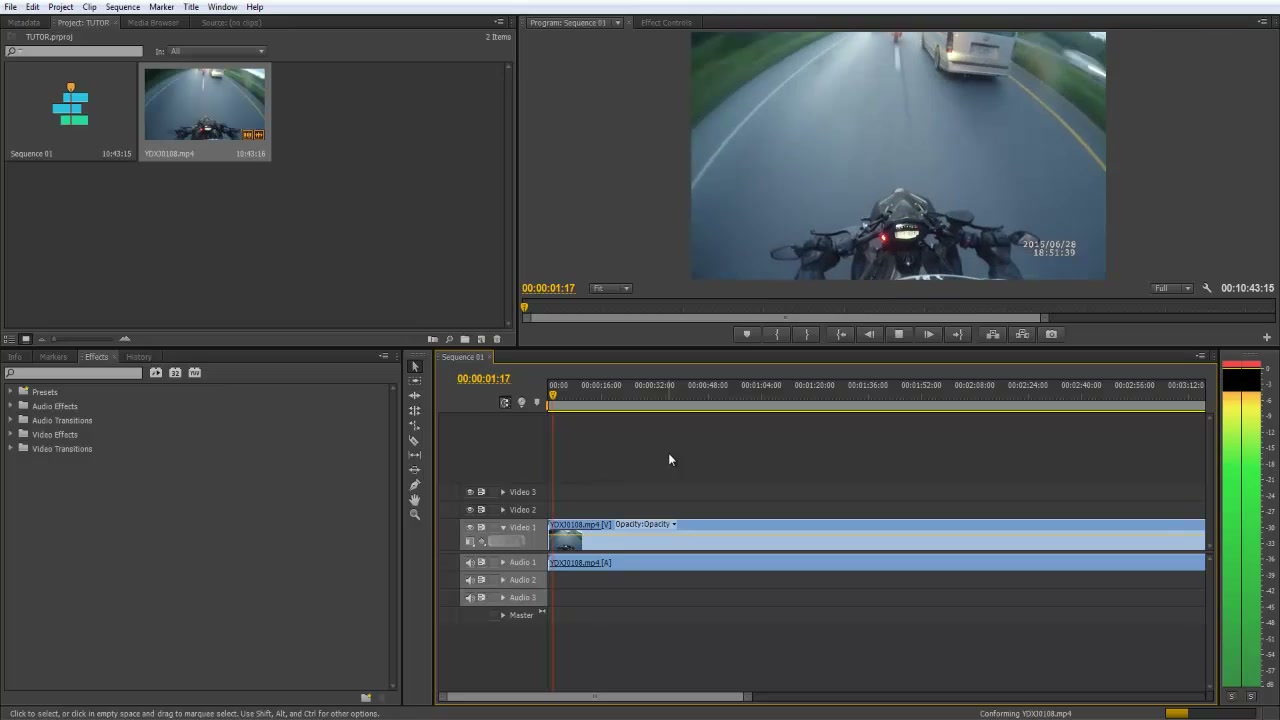
Task: Select the Zoom tool magnifier
Action: tap(415, 515)
